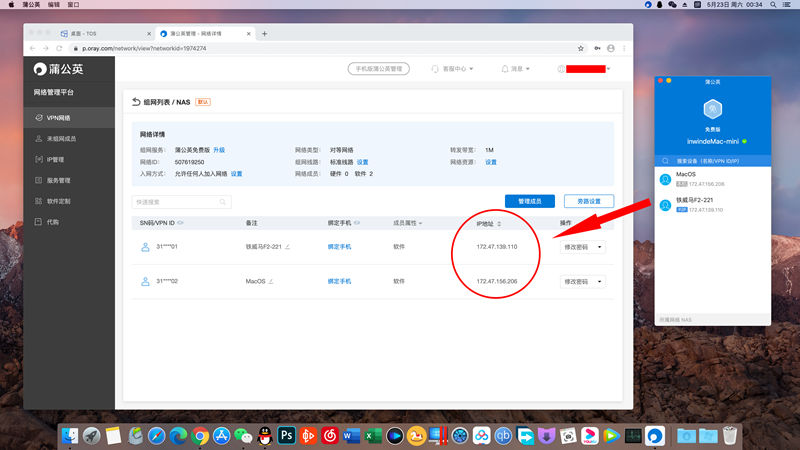Select 代购 in the sidebar
Viewport: 800px width, 450px height.
pyautogui.click(x=69, y=222)
